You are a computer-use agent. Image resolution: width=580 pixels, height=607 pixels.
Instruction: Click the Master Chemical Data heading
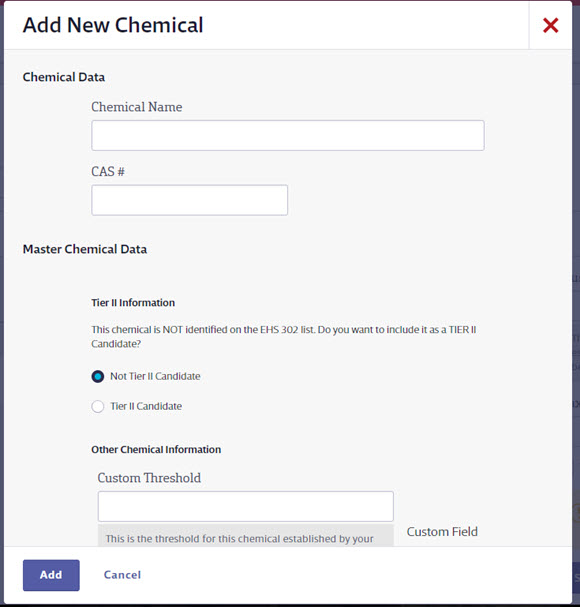pyautogui.click(x=85, y=249)
